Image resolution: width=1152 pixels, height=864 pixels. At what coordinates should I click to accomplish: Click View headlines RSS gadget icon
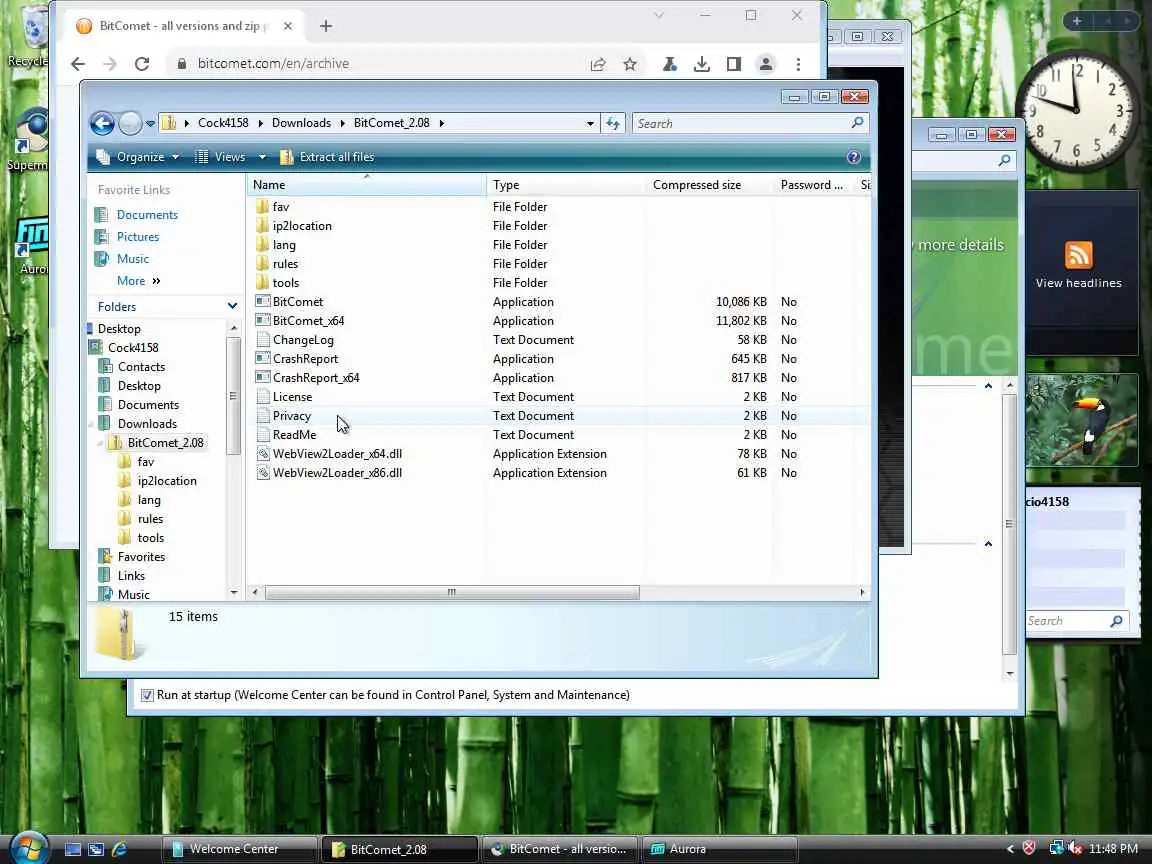point(1079,256)
